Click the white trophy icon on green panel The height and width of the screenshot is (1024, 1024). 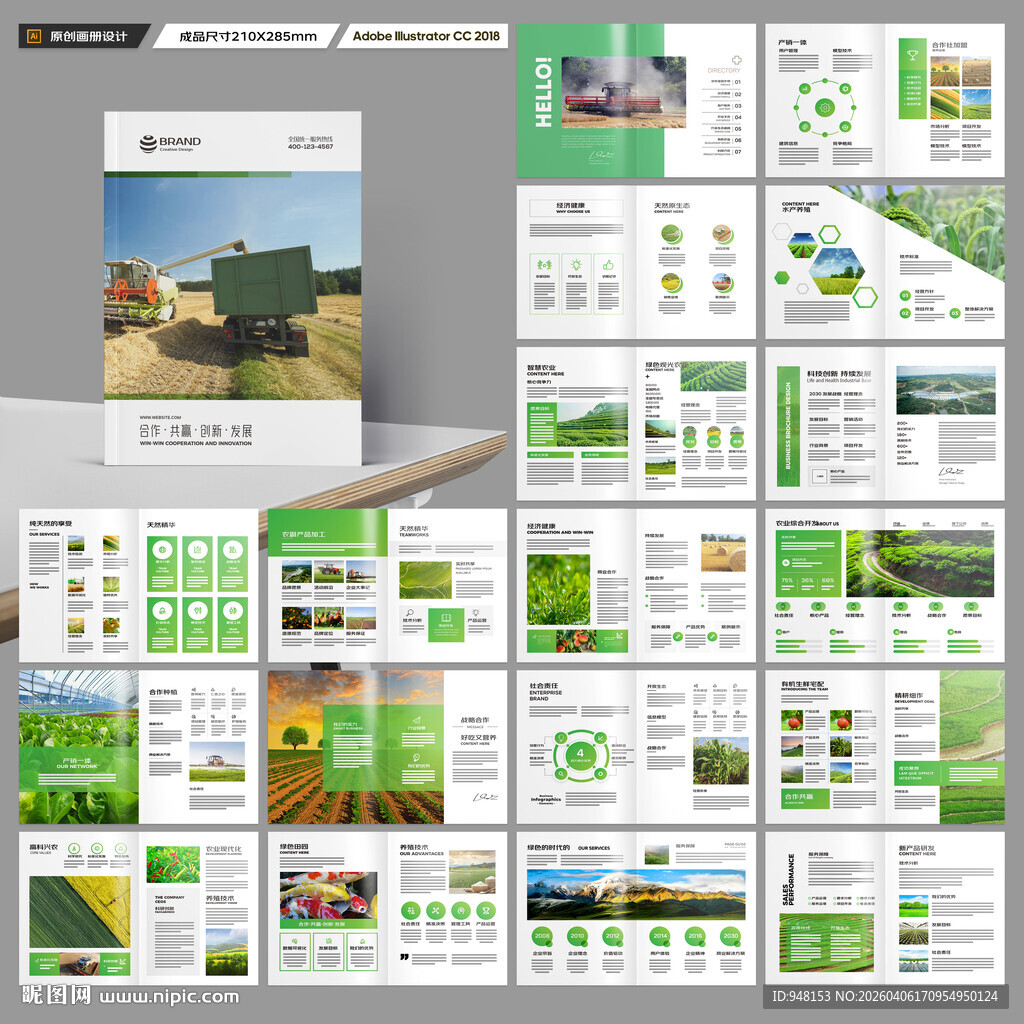point(912,55)
